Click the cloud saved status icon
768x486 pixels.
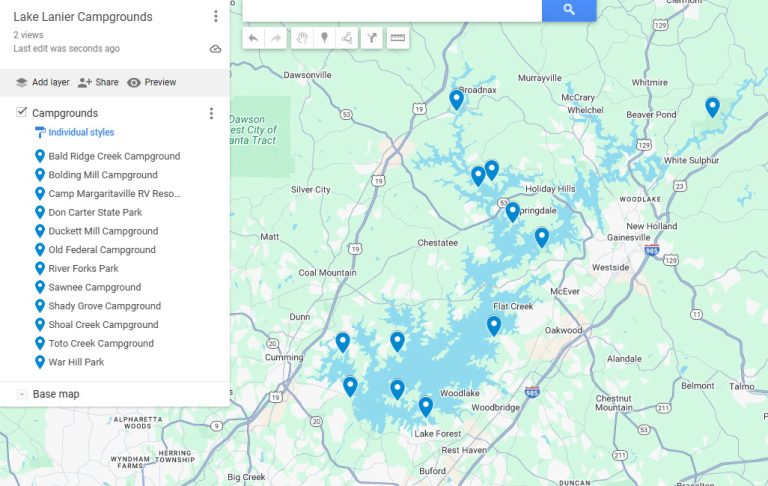pos(216,49)
